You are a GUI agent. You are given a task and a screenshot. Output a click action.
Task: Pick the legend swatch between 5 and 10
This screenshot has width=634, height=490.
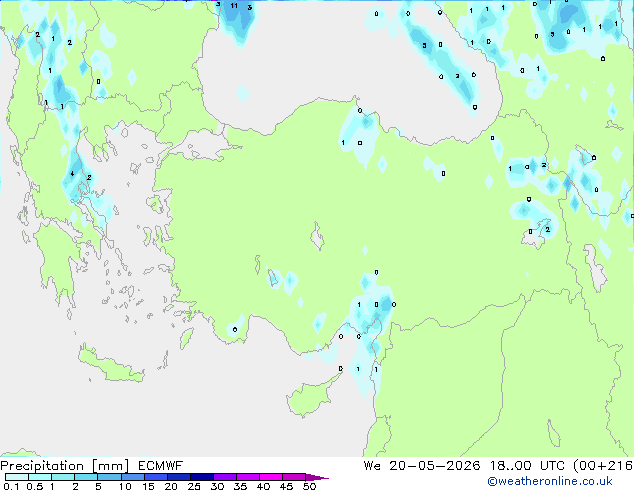coord(109,477)
